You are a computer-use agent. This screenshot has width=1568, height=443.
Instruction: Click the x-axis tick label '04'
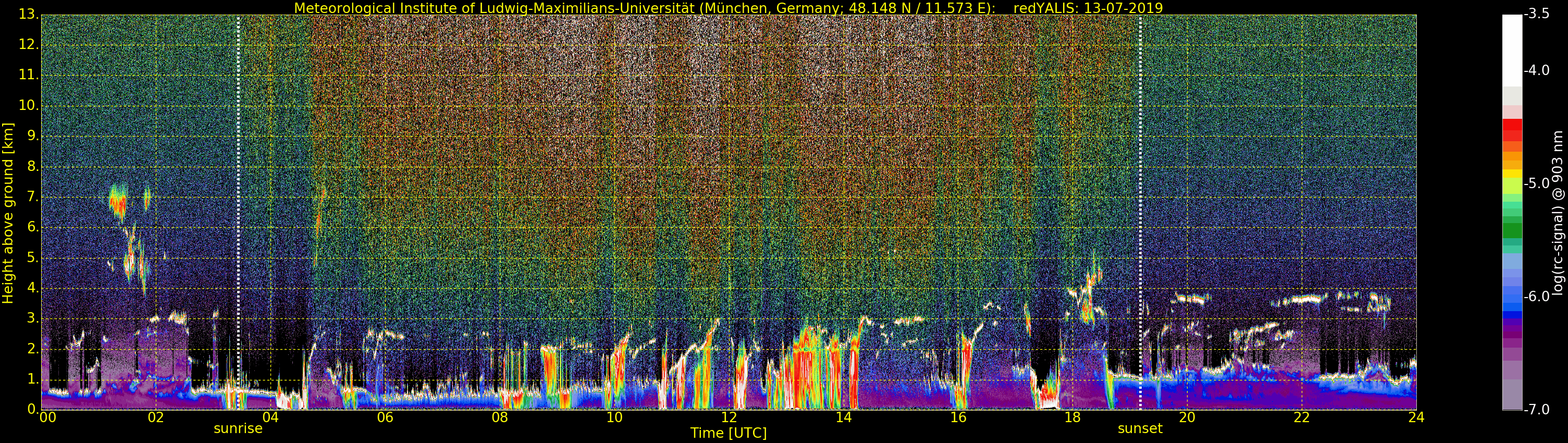(270, 417)
